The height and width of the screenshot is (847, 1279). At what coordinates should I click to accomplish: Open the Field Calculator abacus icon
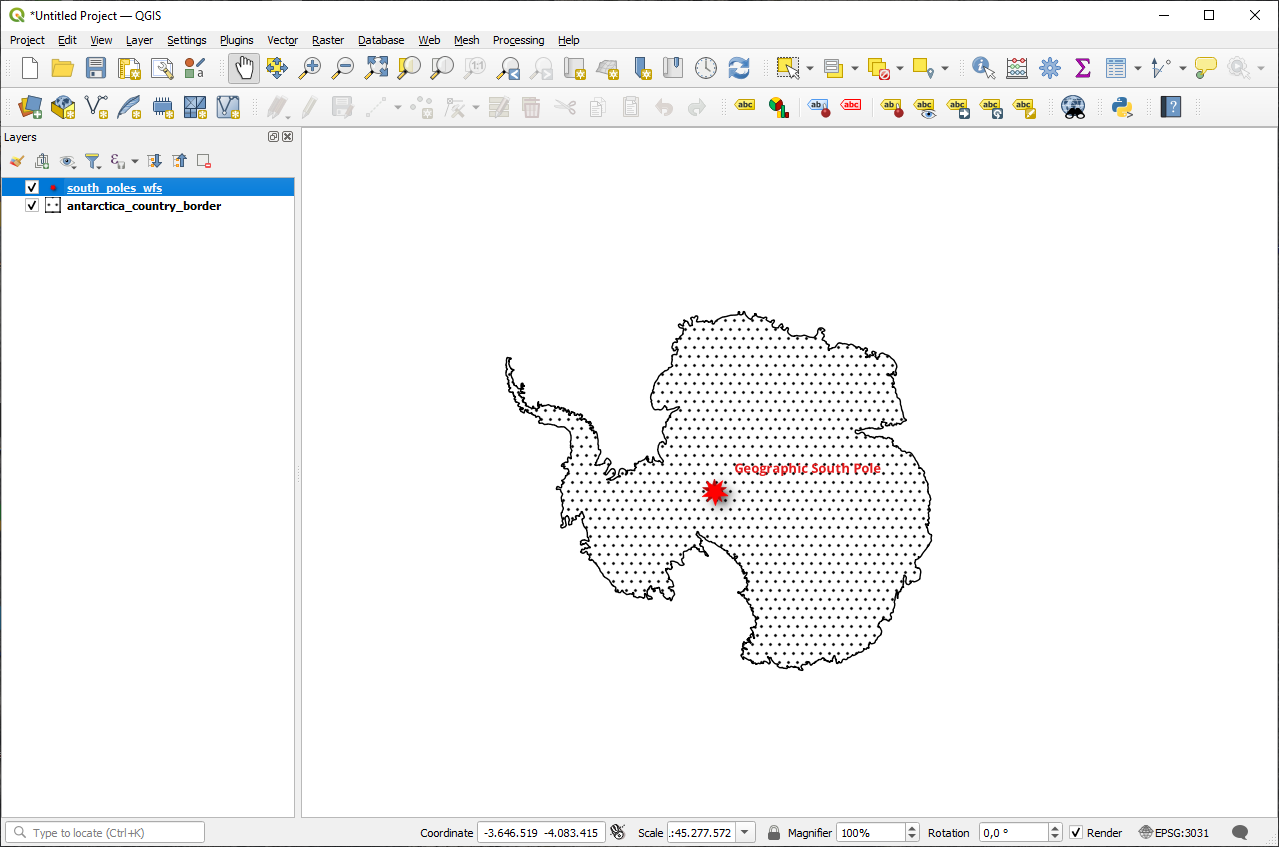coord(1017,68)
